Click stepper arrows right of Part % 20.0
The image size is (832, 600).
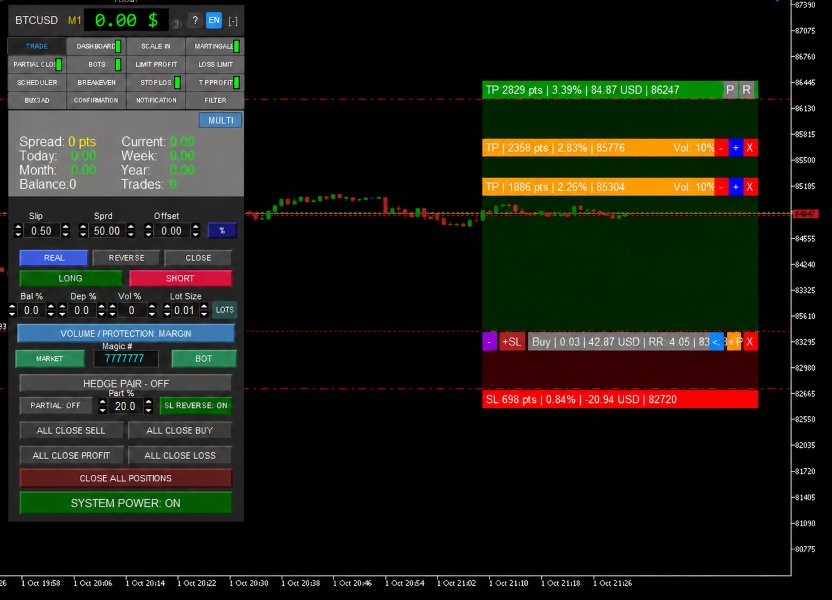[149, 406]
